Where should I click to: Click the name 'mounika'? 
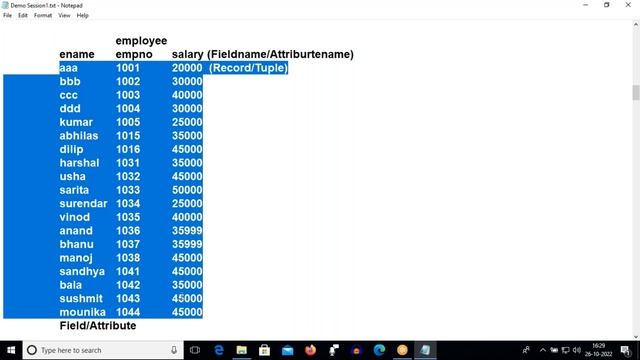[82, 312]
